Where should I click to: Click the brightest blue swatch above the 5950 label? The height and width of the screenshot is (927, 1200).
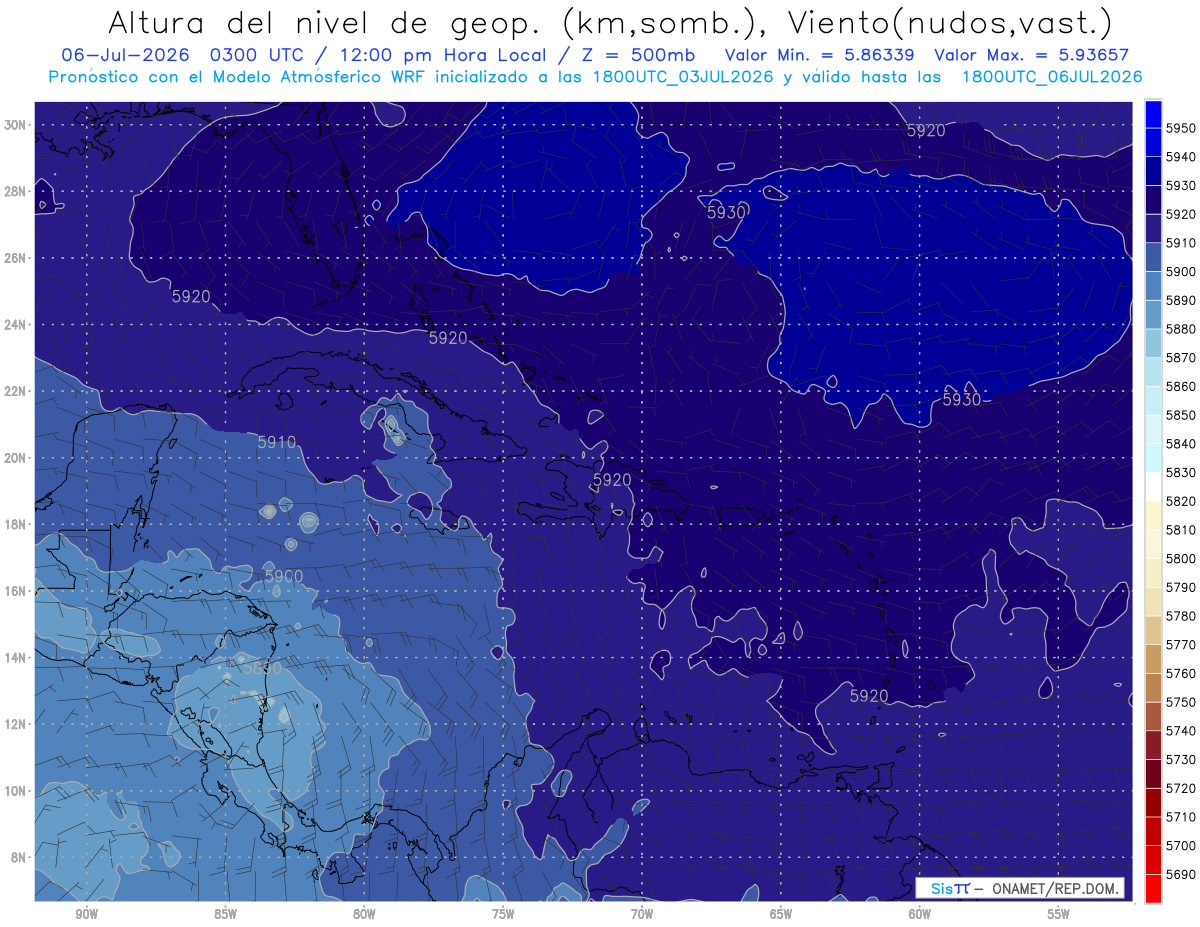point(1153,114)
